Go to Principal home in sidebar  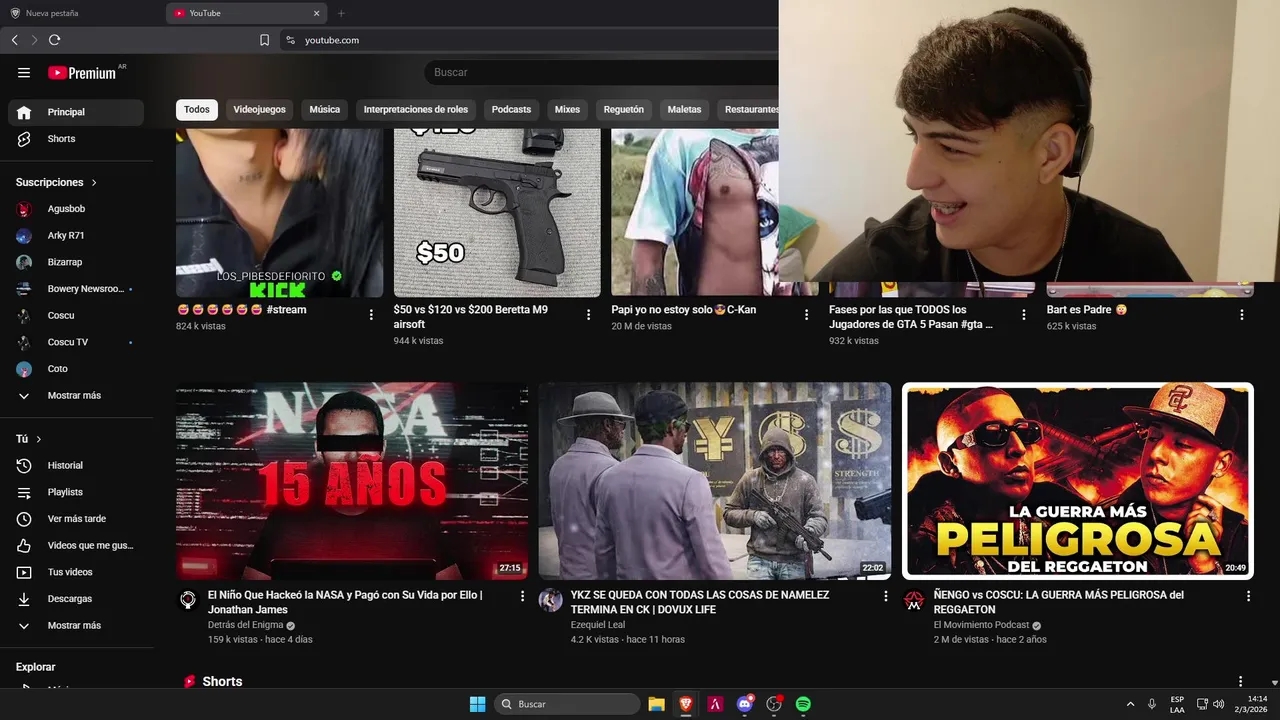(x=76, y=112)
